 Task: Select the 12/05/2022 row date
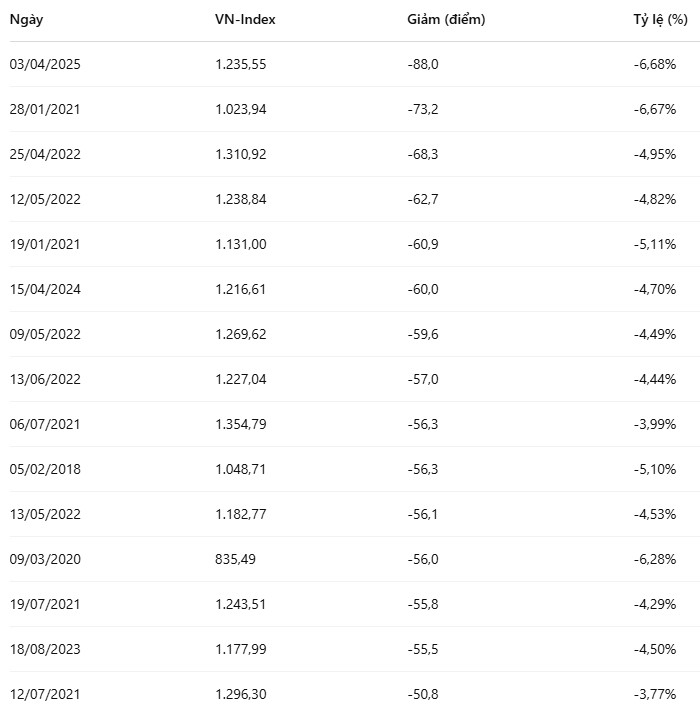(x=45, y=199)
